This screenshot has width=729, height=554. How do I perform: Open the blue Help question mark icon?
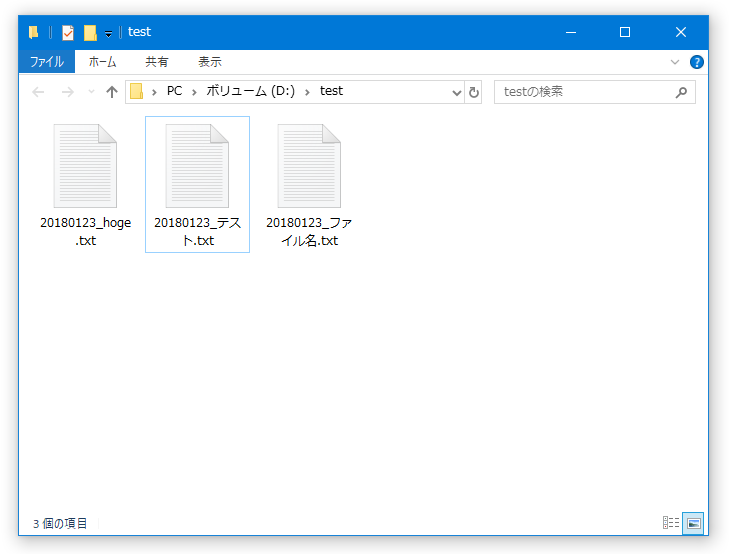coord(696,62)
